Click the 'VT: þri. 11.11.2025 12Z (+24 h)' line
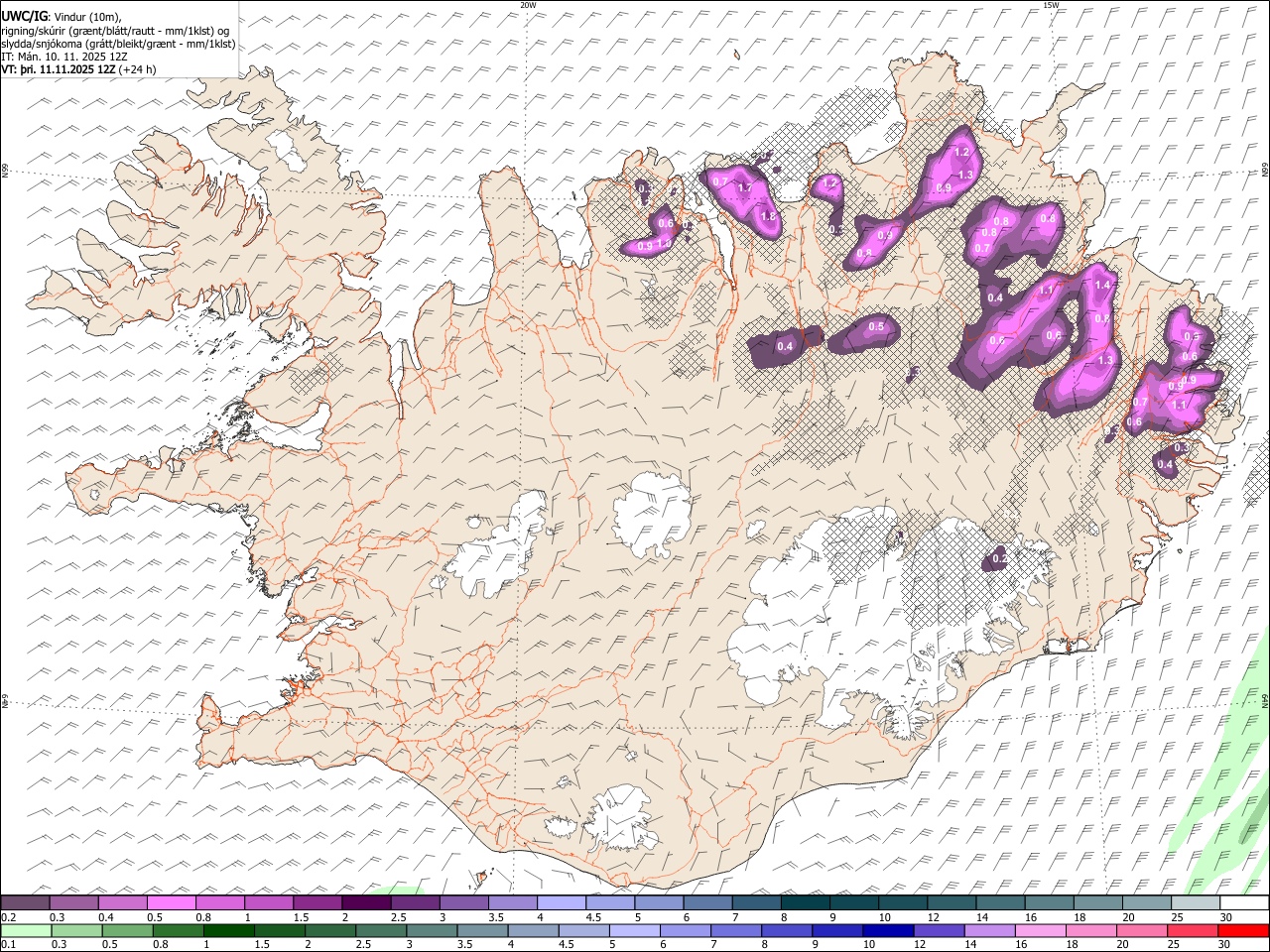The width and height of the screenshot is (1270, 952). (78, 70)
